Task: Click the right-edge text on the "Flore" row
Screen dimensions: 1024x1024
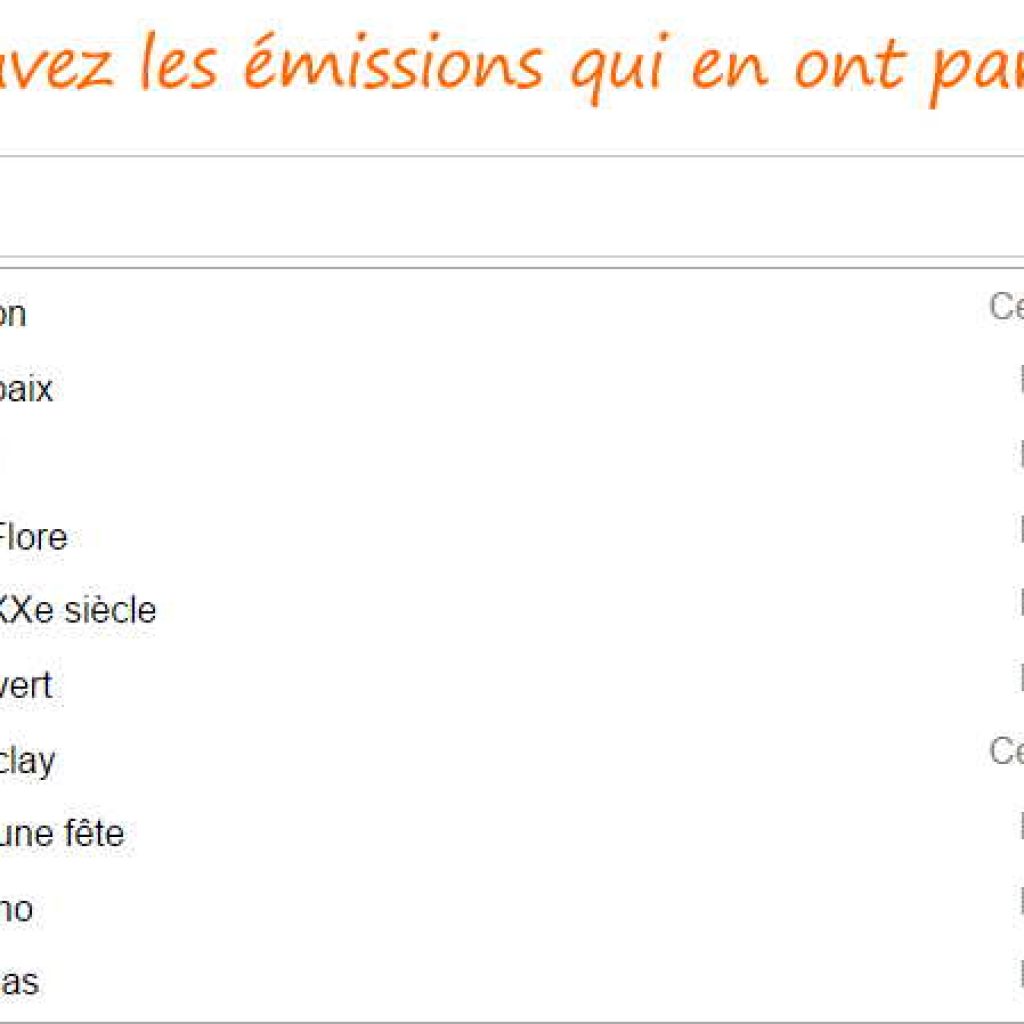Action: pyautogui.click(x=1021, y=528)
